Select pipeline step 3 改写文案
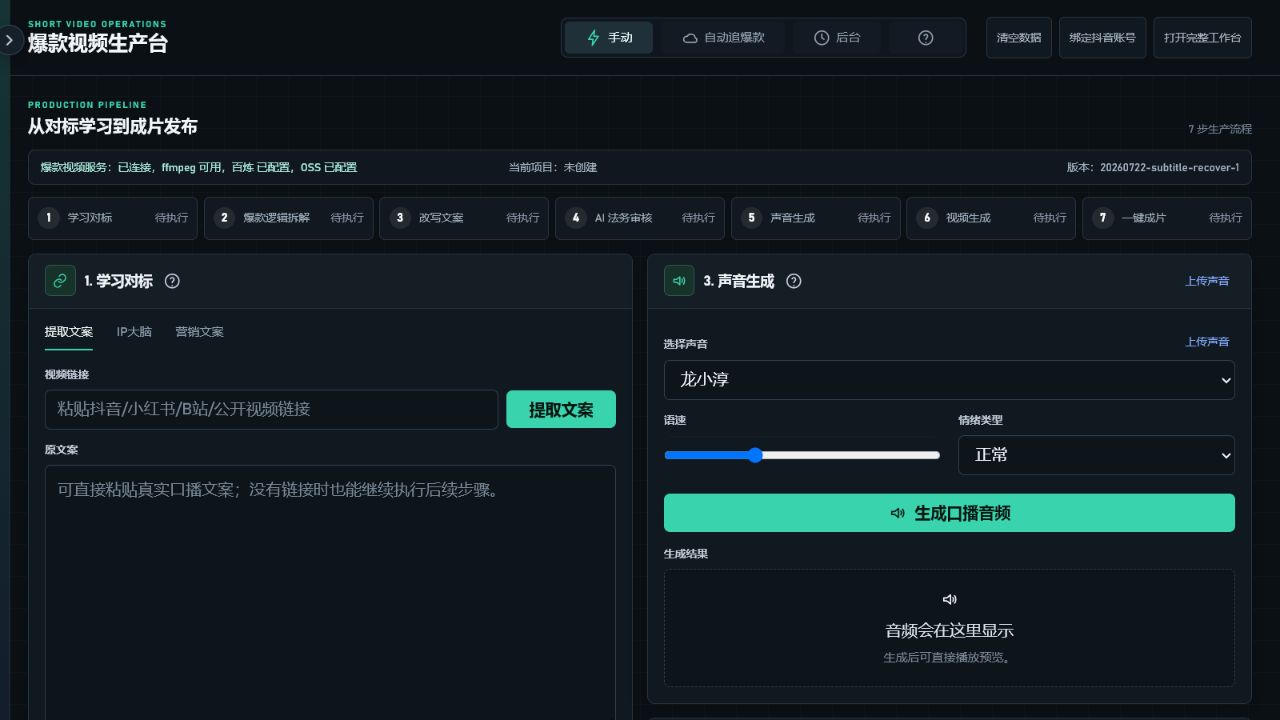Viewport: 1280px width, 720px height. tap(464, 218)
